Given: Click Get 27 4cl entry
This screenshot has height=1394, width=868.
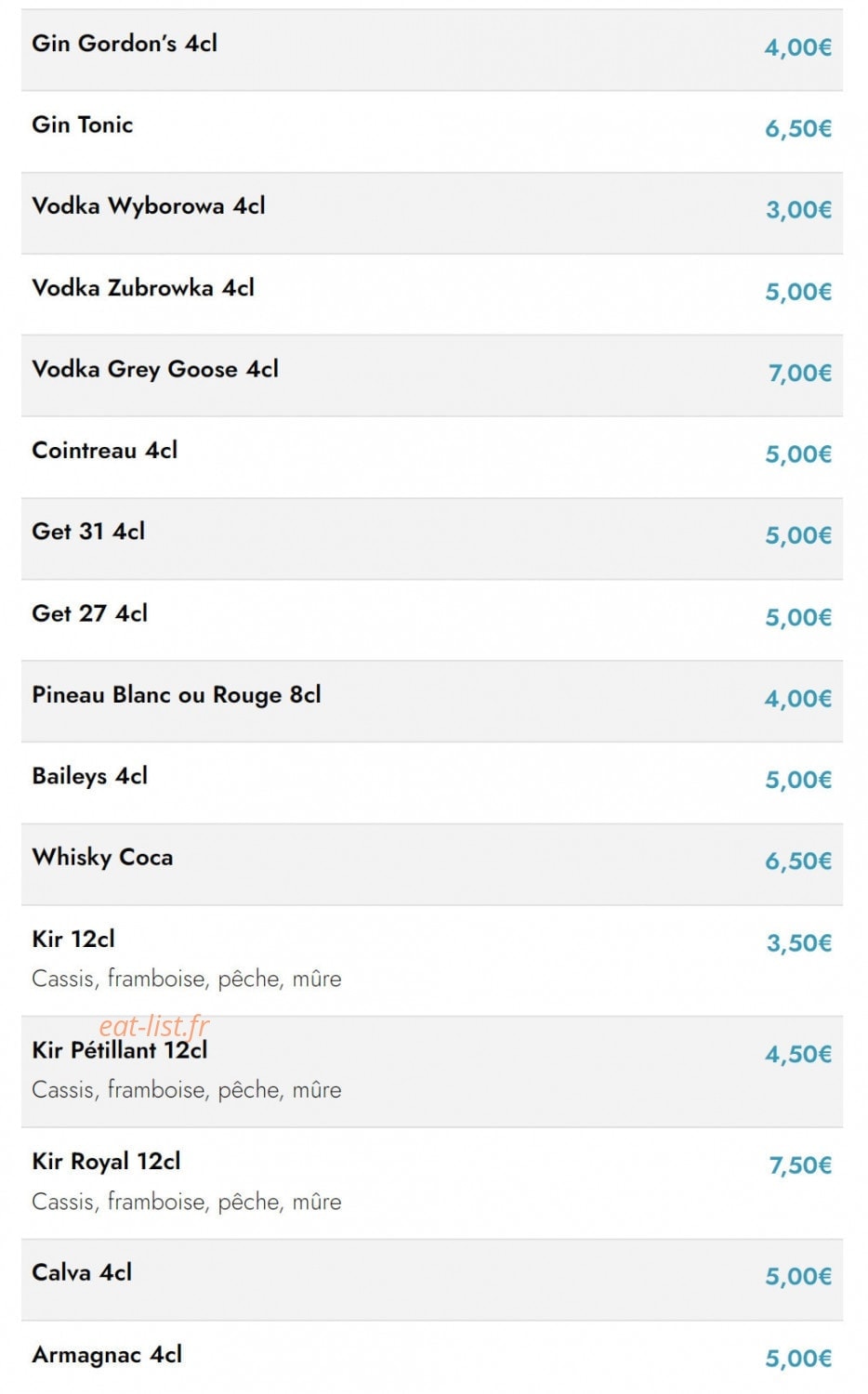Looking at the screenshot, I should coord(432,620).
